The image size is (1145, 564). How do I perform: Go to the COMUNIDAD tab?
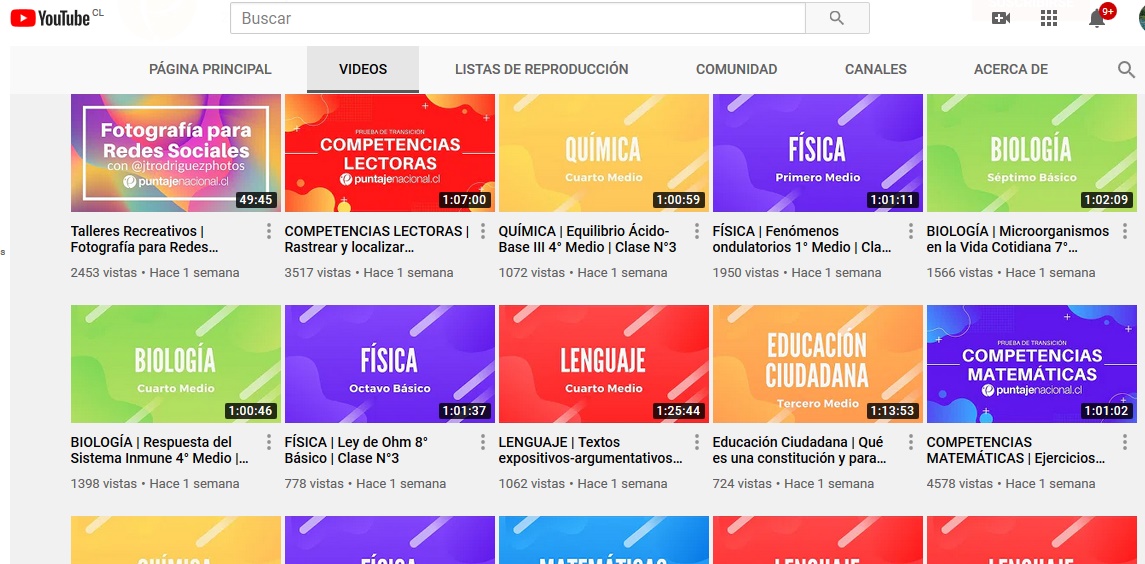pos(736,70)
